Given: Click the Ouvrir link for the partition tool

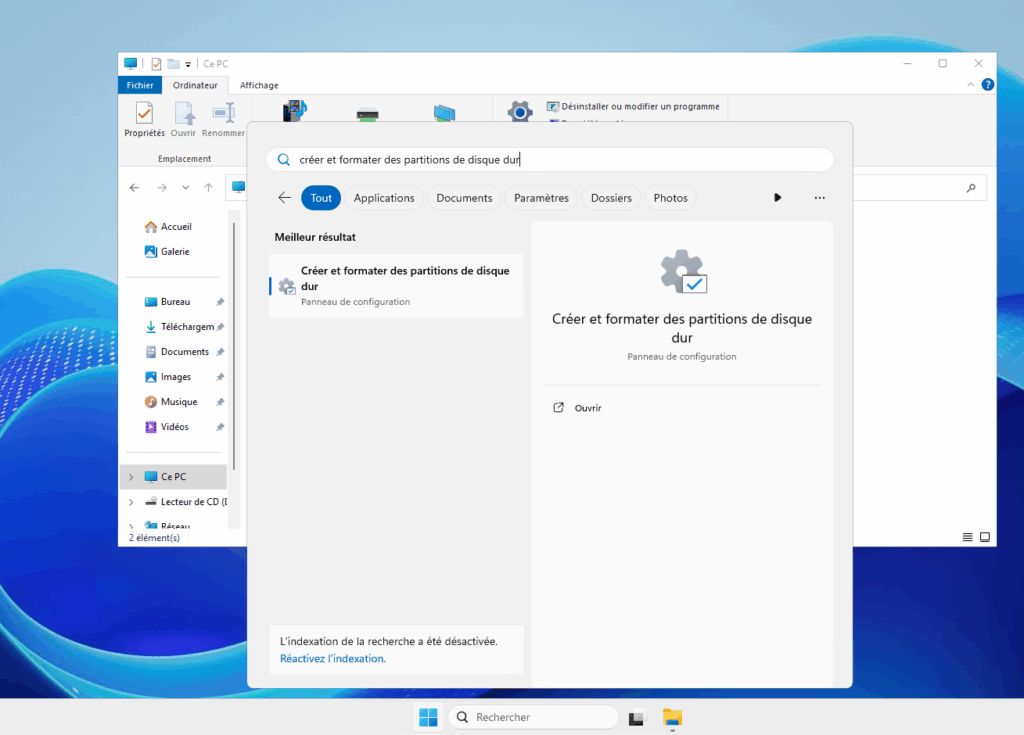Looking at the screenshot, I should click(587, 407).
